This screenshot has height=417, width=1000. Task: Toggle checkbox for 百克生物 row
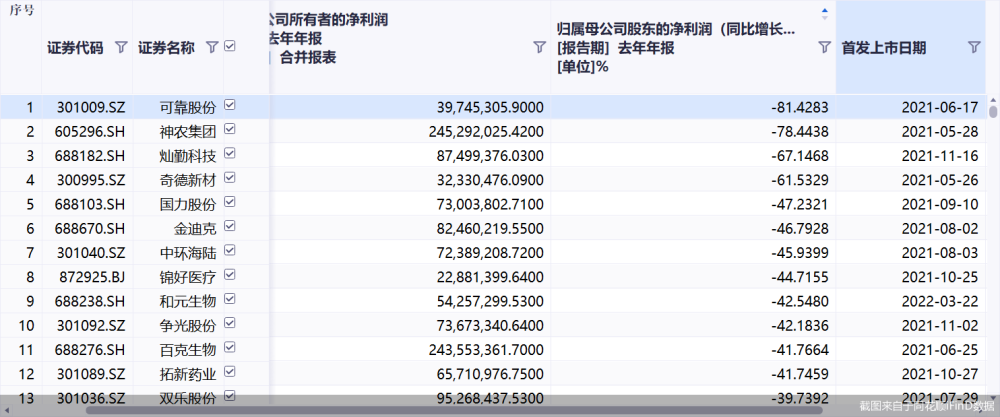click(230, 347)
